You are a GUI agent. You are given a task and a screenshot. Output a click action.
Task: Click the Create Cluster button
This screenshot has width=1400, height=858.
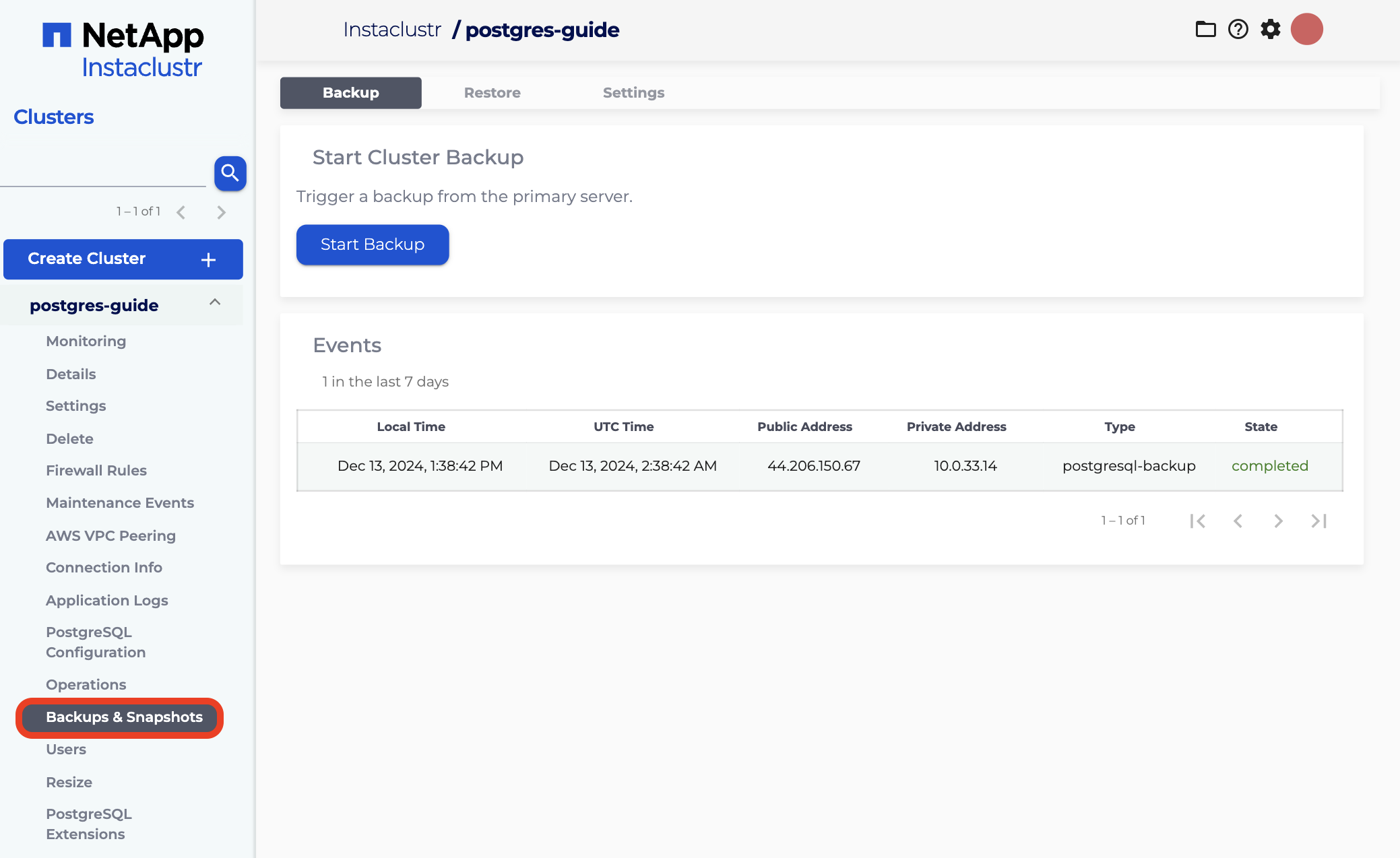pos(123,259)
